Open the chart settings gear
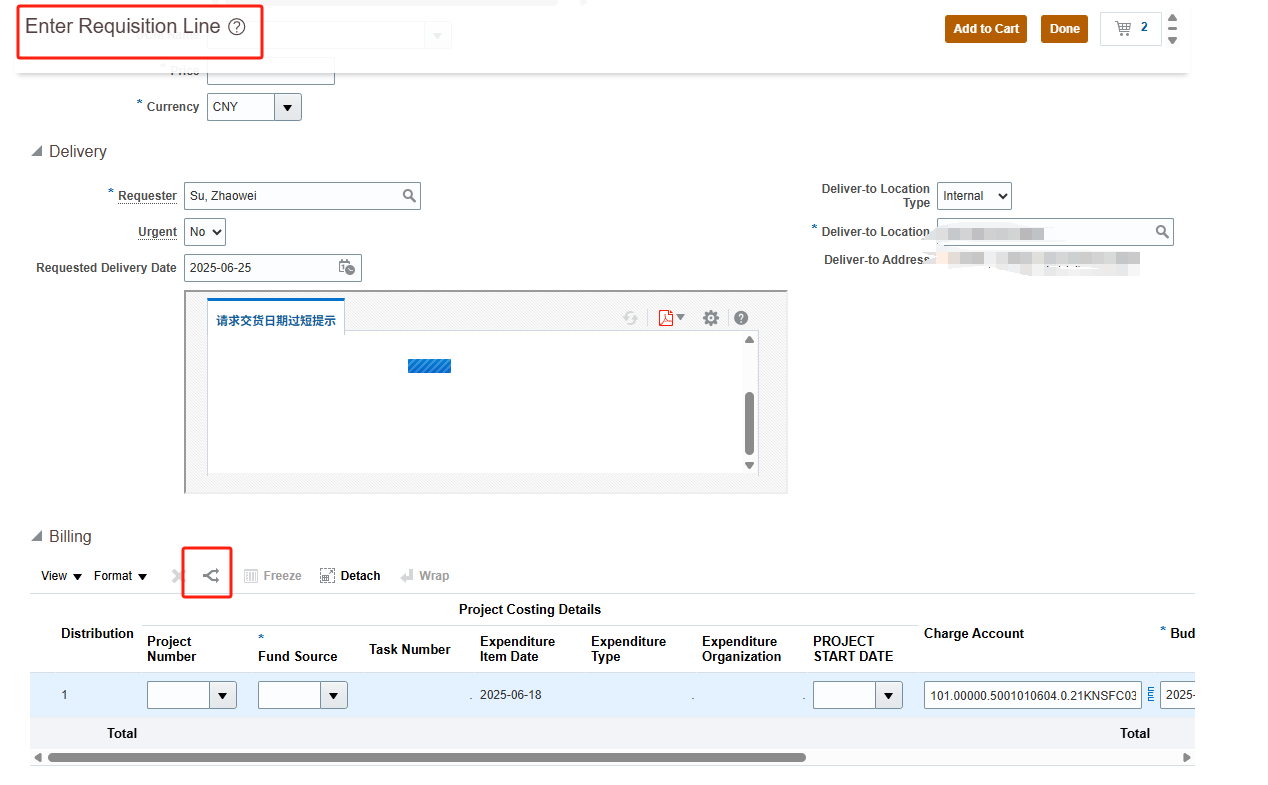The width and height of the screenshot is (1268, 785). 710,317
